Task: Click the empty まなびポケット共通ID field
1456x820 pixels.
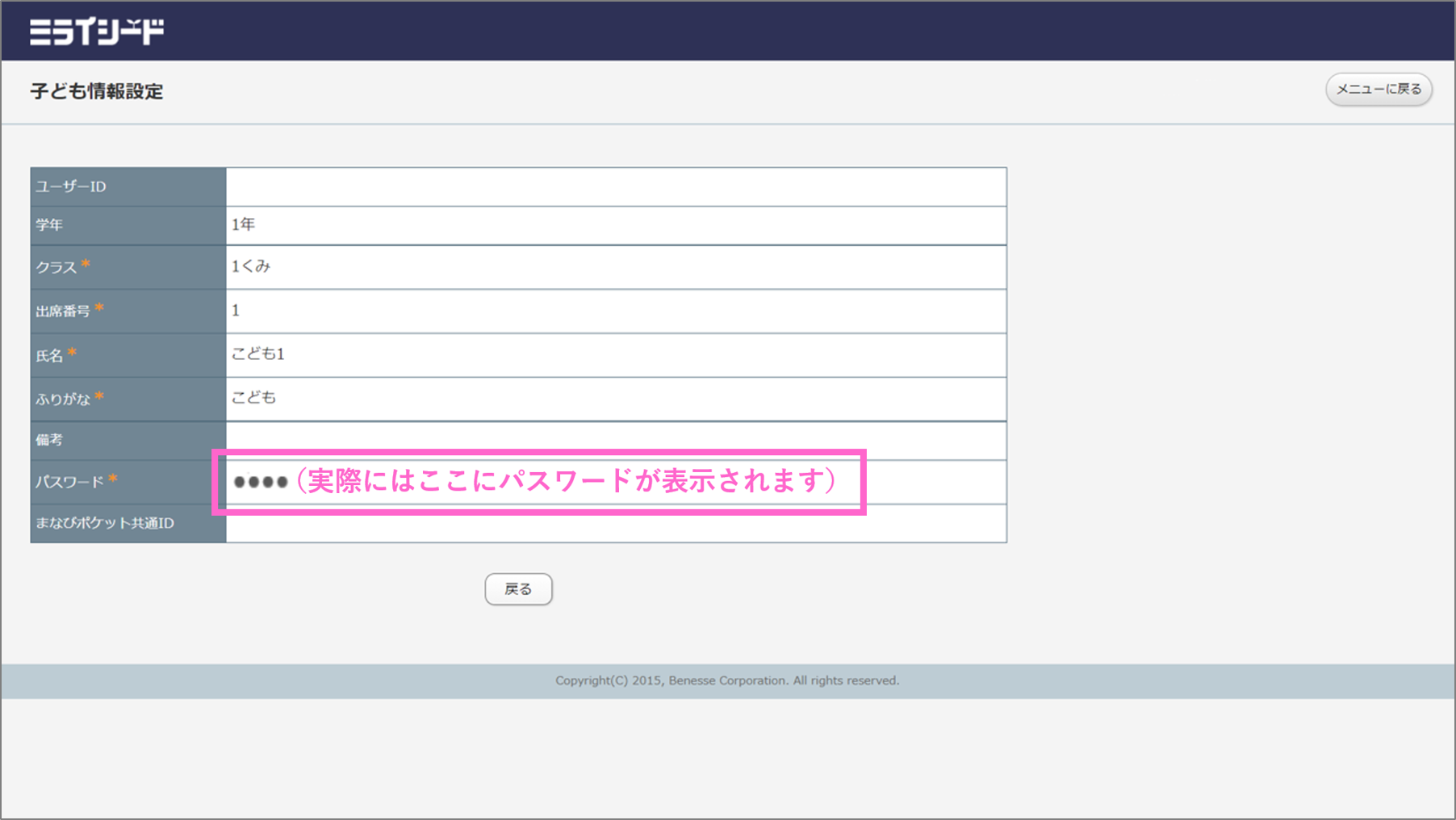Action: [x=613, y=525]
